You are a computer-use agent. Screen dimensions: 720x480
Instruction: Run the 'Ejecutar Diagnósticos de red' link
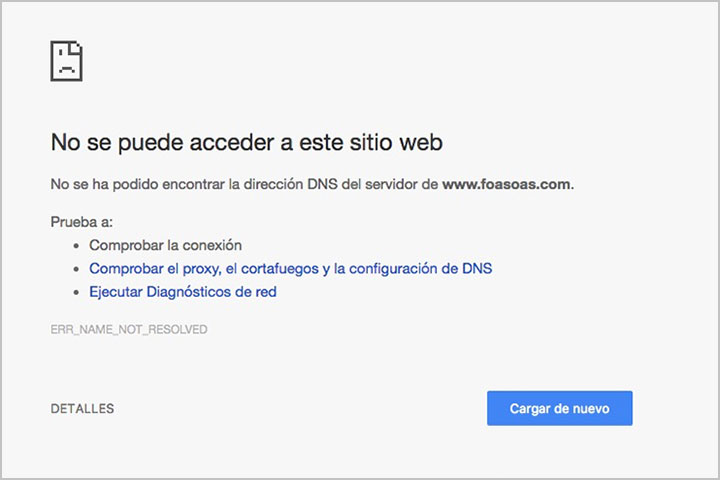tap(183, 292)
